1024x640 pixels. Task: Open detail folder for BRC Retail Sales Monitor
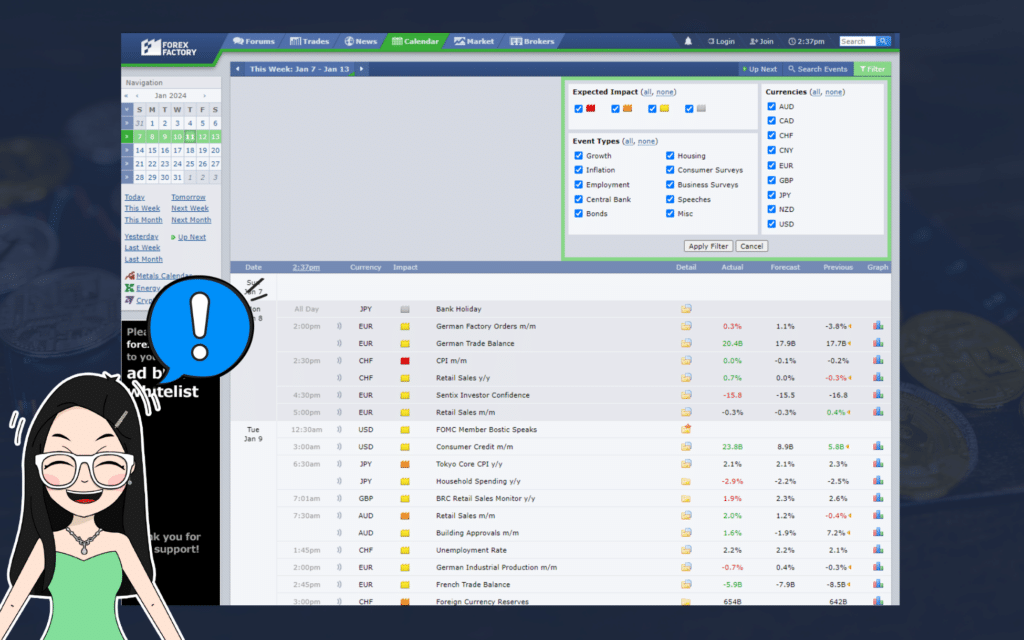(686, 498)
